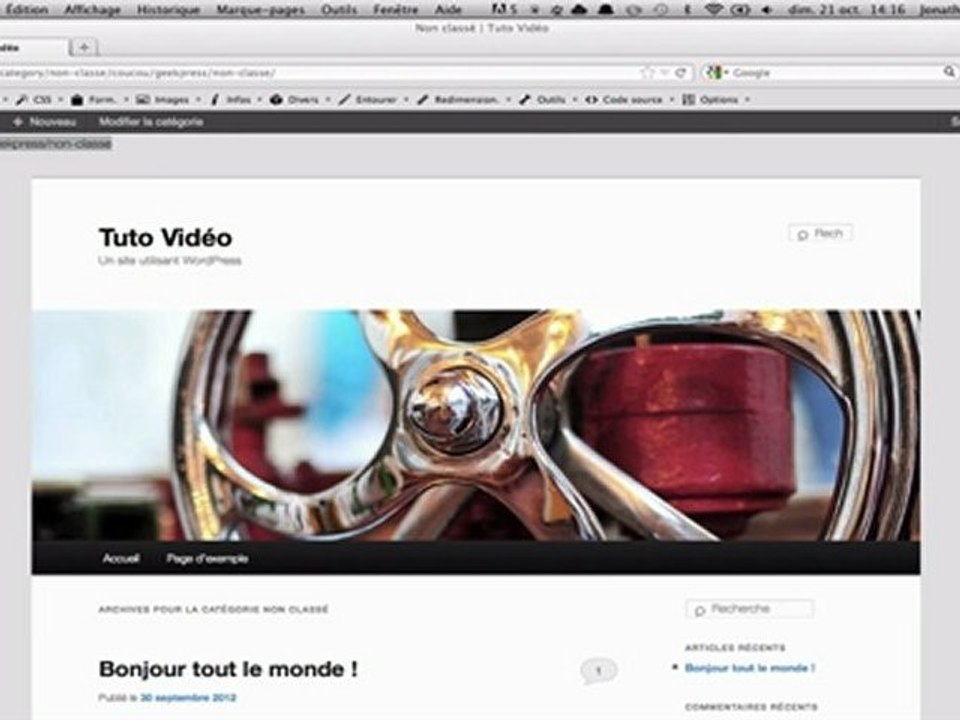
Task: Open a new browser tab with plus button
Action: pyautogui.click(x=84, y=47)
